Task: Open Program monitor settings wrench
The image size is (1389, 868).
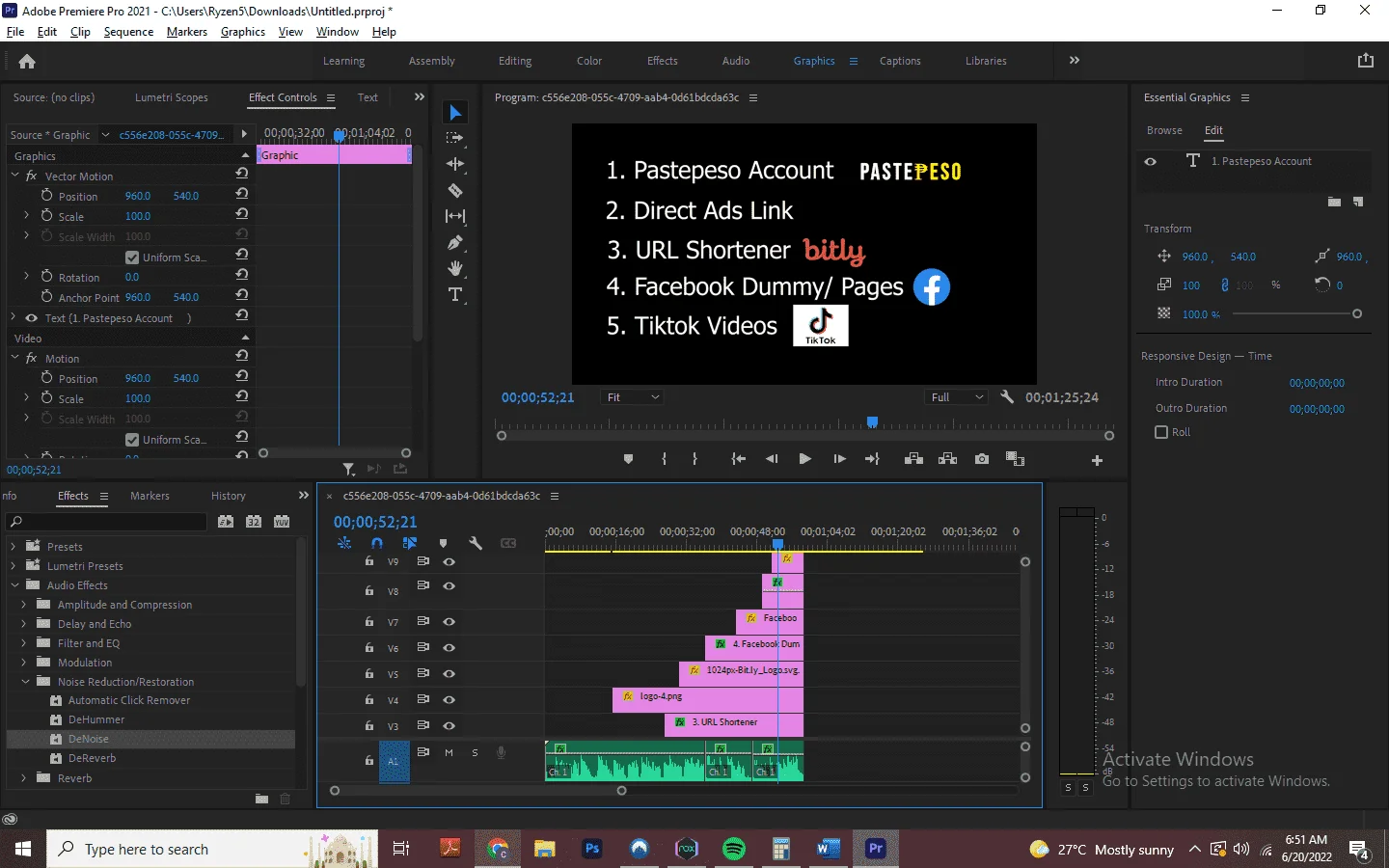Action: click(x=1007, y=396)
